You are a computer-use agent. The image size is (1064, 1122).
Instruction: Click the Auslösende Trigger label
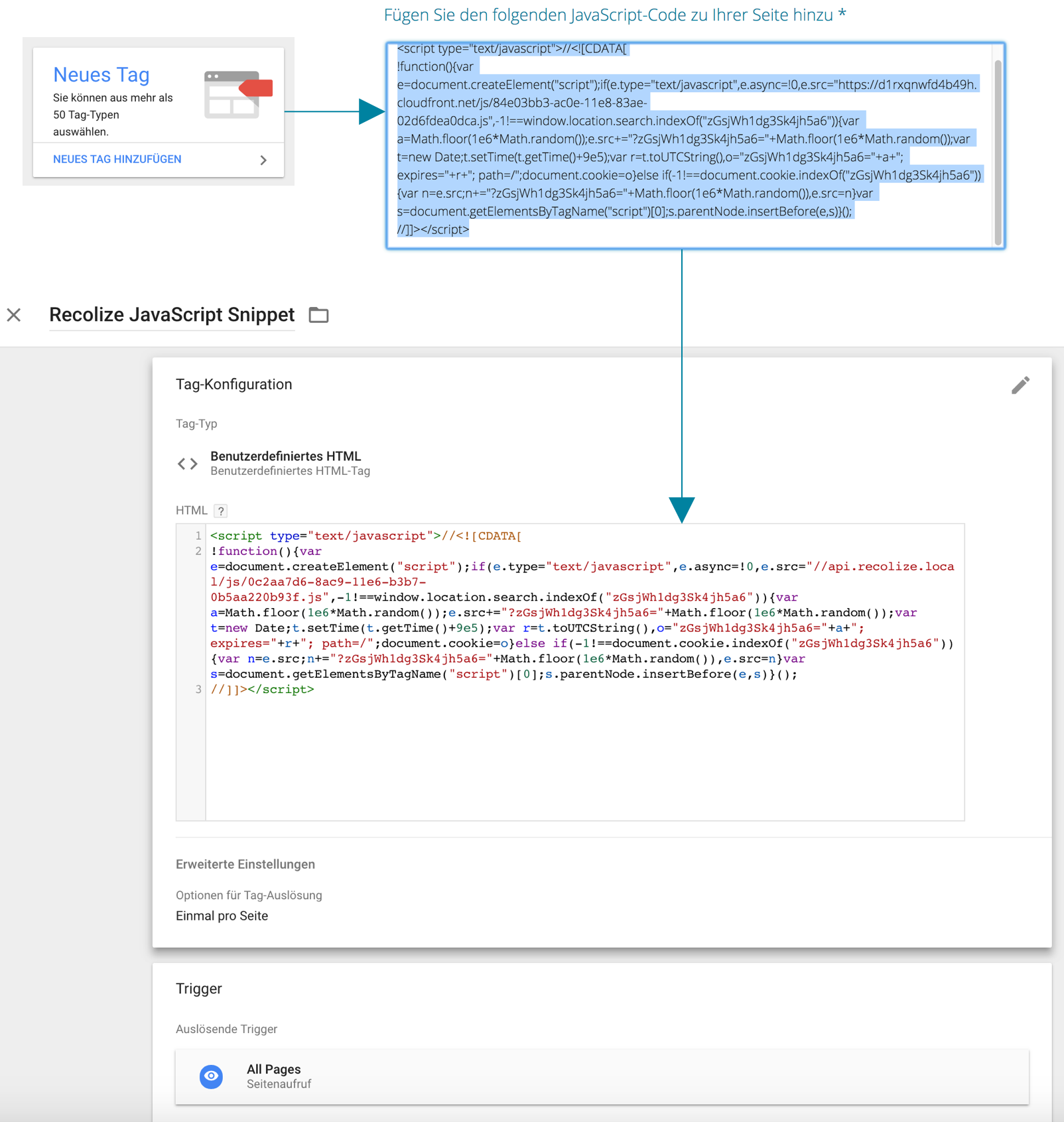click(226, 1029)
